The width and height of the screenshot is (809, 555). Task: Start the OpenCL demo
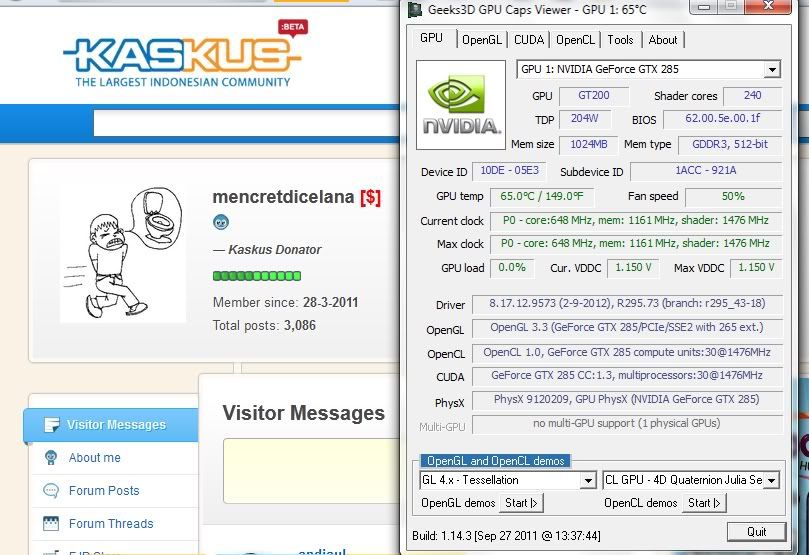point(704,503)
